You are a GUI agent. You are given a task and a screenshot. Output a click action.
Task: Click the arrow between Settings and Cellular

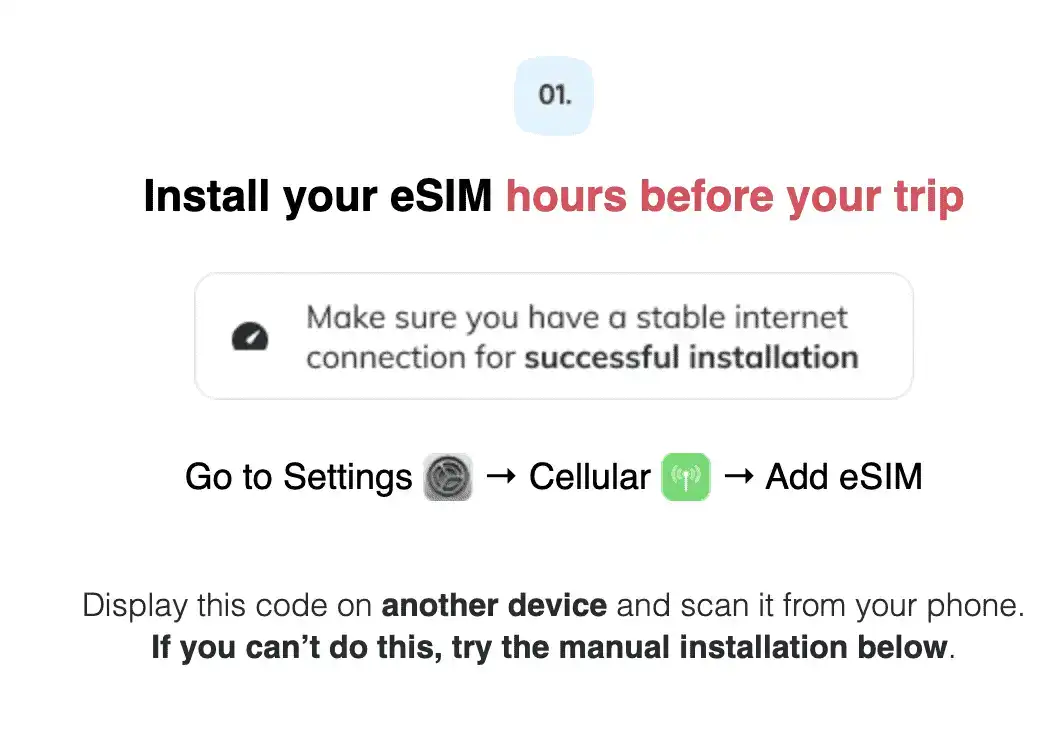(500, 477)
